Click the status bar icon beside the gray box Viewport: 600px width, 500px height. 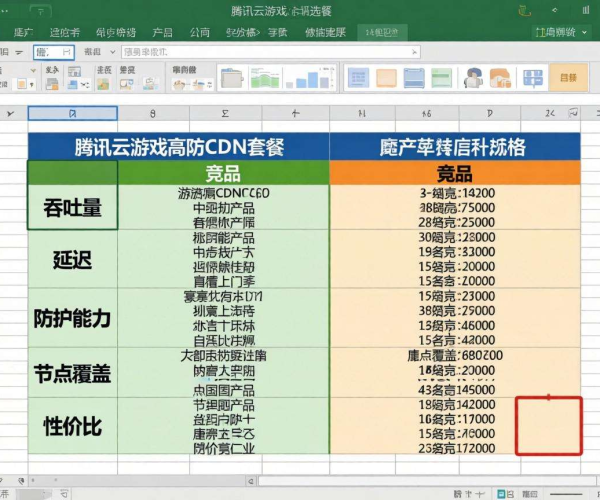[64, 494]
